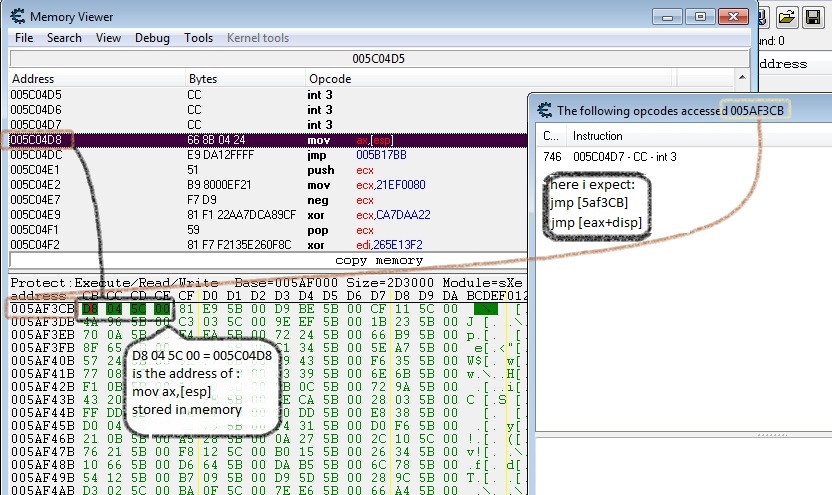This screenshot has height=495, width=832.
Task: Open the Tools menu
Action: pos(198,38)
